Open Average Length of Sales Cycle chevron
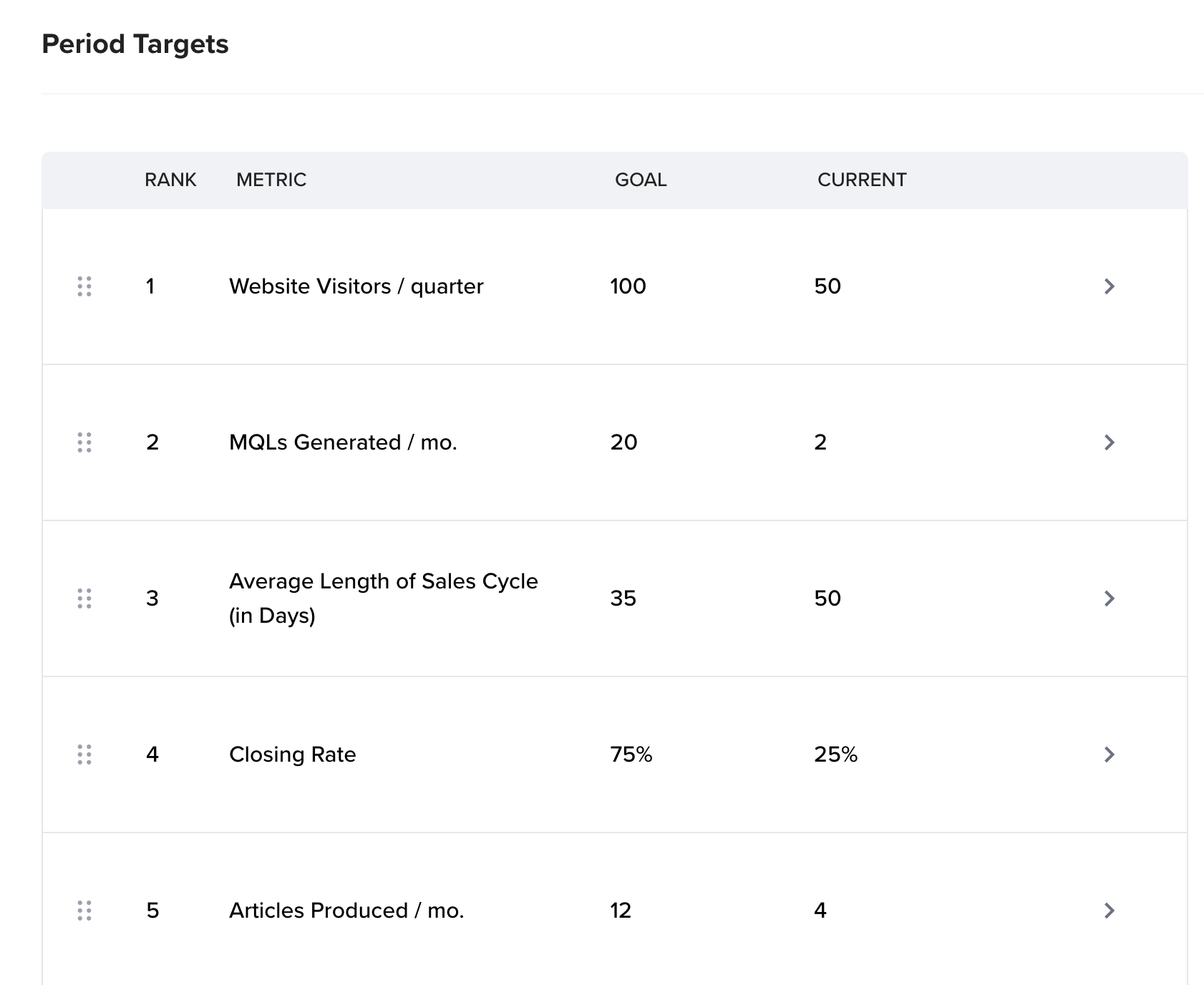Image resolution: width=1204 pixels, height=985 pixels. (1110, 598)
